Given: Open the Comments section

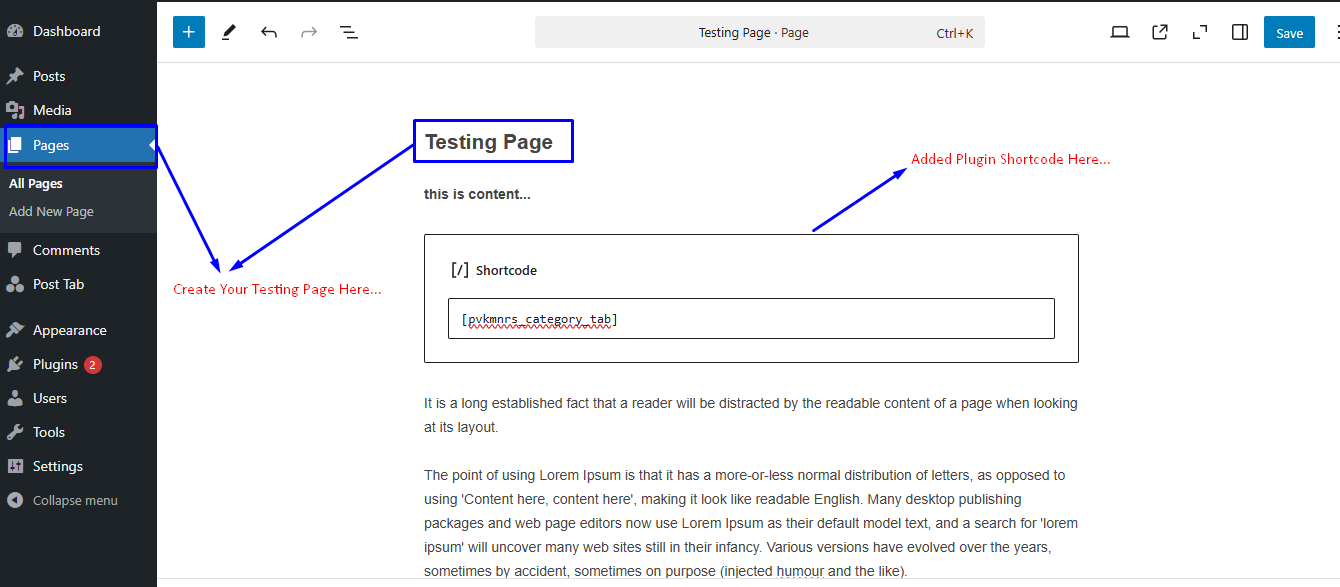Looking at the screenshot, I should tap(78, 250).
